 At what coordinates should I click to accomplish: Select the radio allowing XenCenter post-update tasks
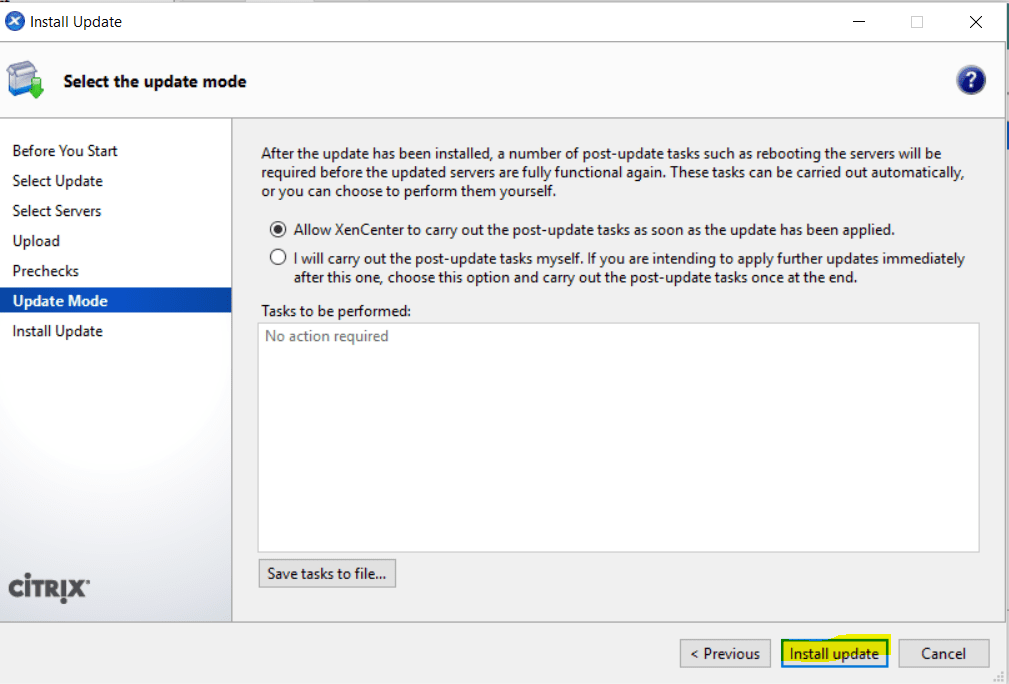[277, 228]
